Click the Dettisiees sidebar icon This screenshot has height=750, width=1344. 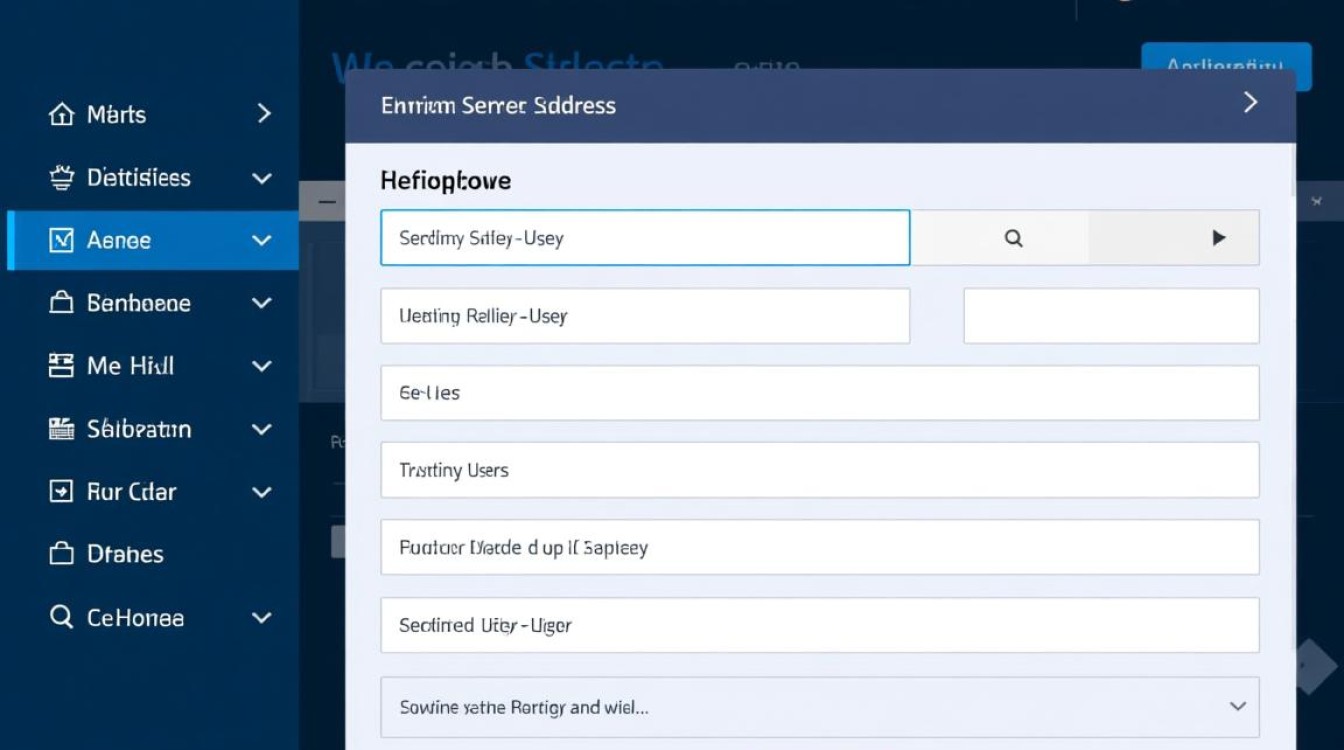pyautogui.click(x=61, y=178)
